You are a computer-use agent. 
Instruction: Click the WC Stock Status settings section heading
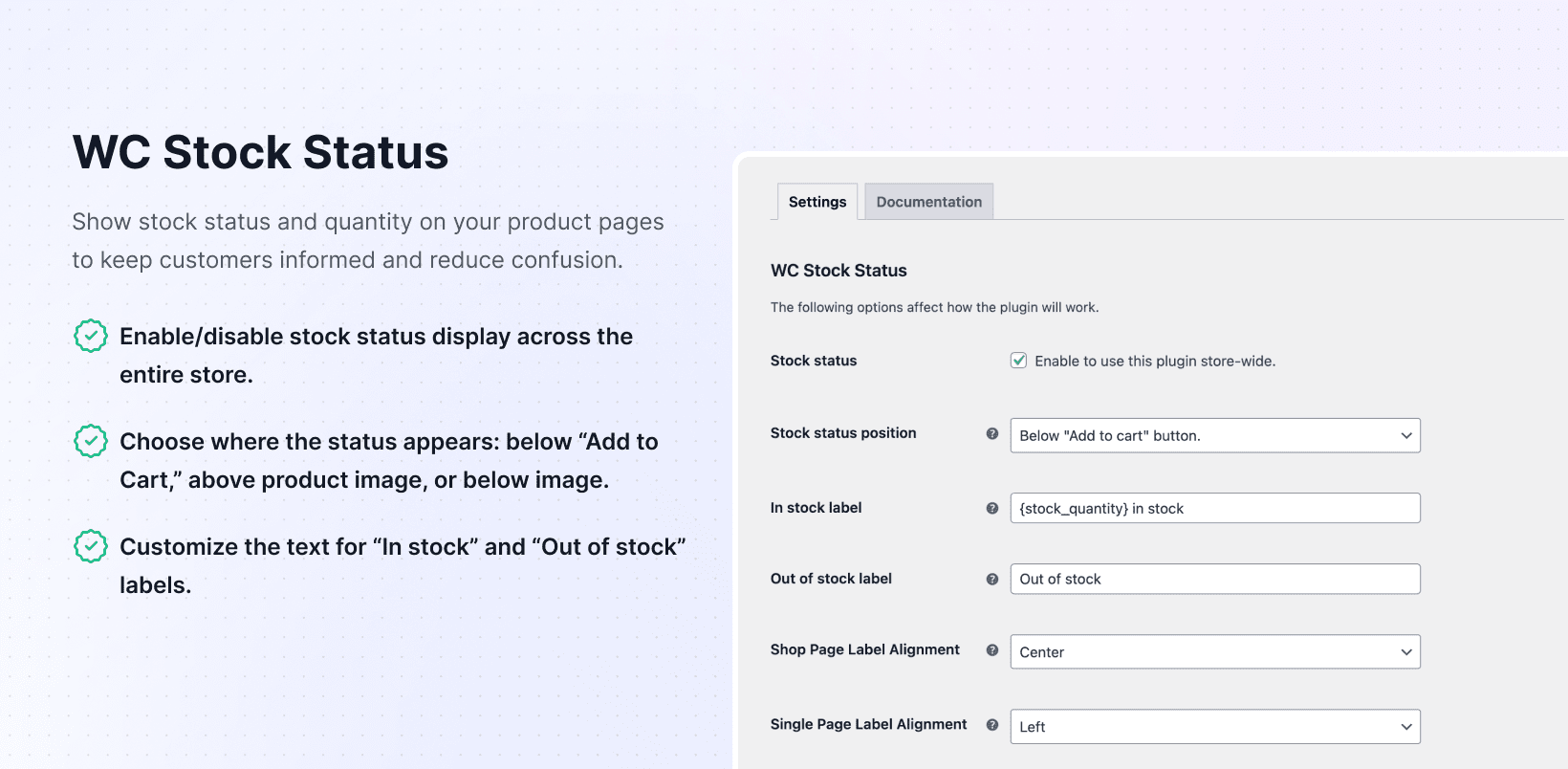[x=838, y=271]
